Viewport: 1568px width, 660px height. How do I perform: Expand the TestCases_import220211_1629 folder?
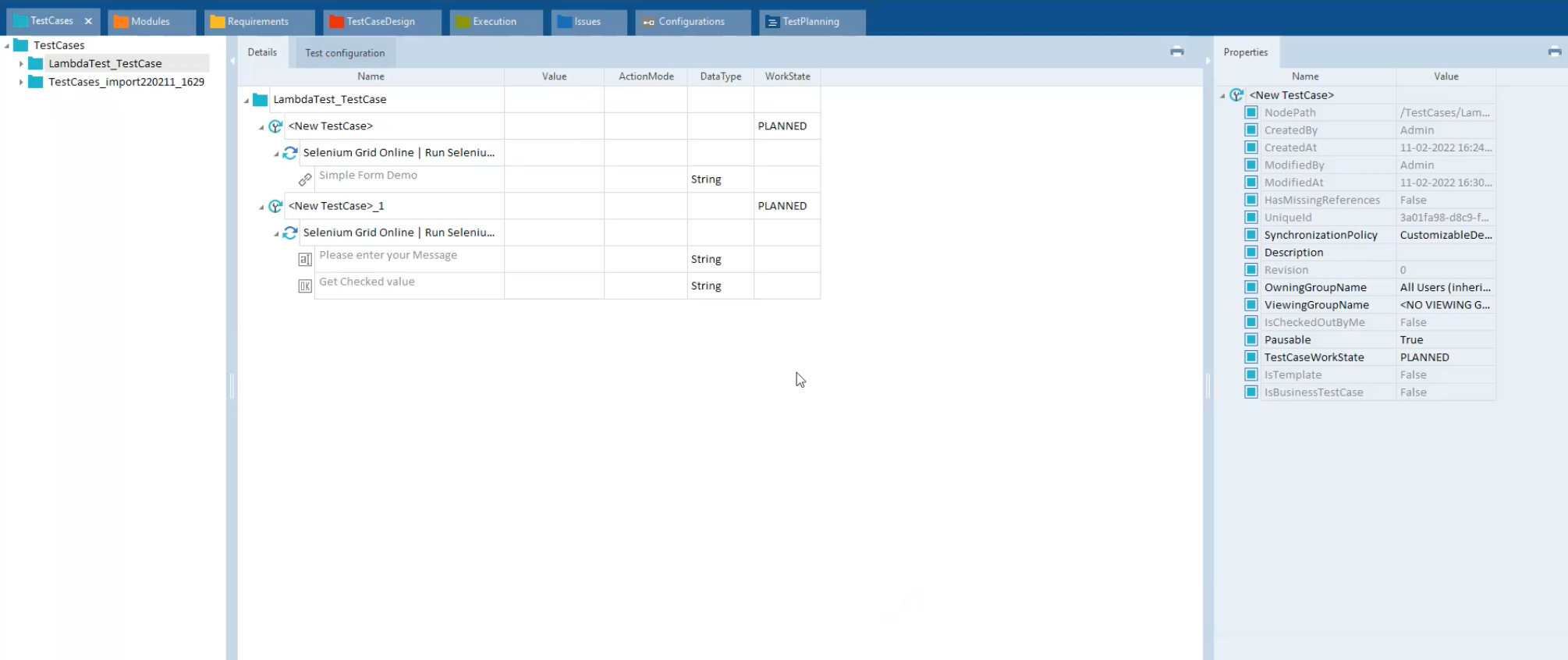pos(21,82)
